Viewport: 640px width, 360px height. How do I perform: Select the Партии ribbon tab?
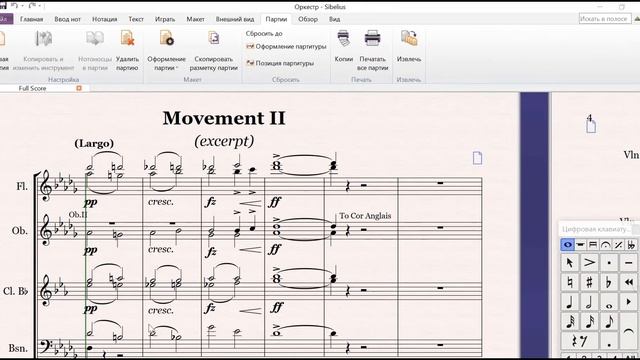[x=276, y=19]
